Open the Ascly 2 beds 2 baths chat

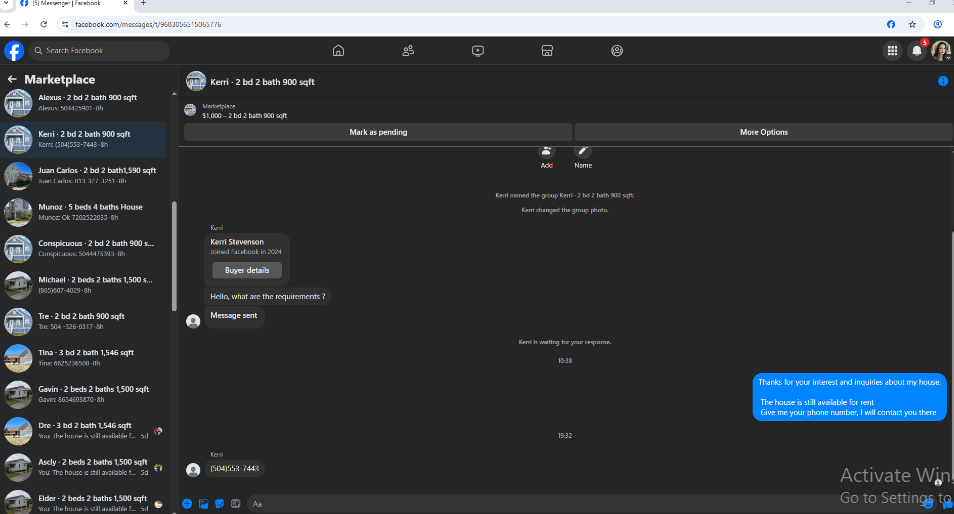pyautogui.click(x=83, y=468)
